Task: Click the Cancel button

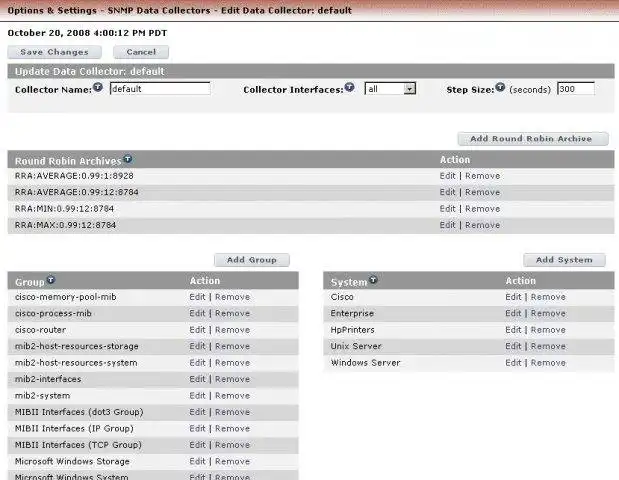Action: pyautogui.click(x=141, y=52)
